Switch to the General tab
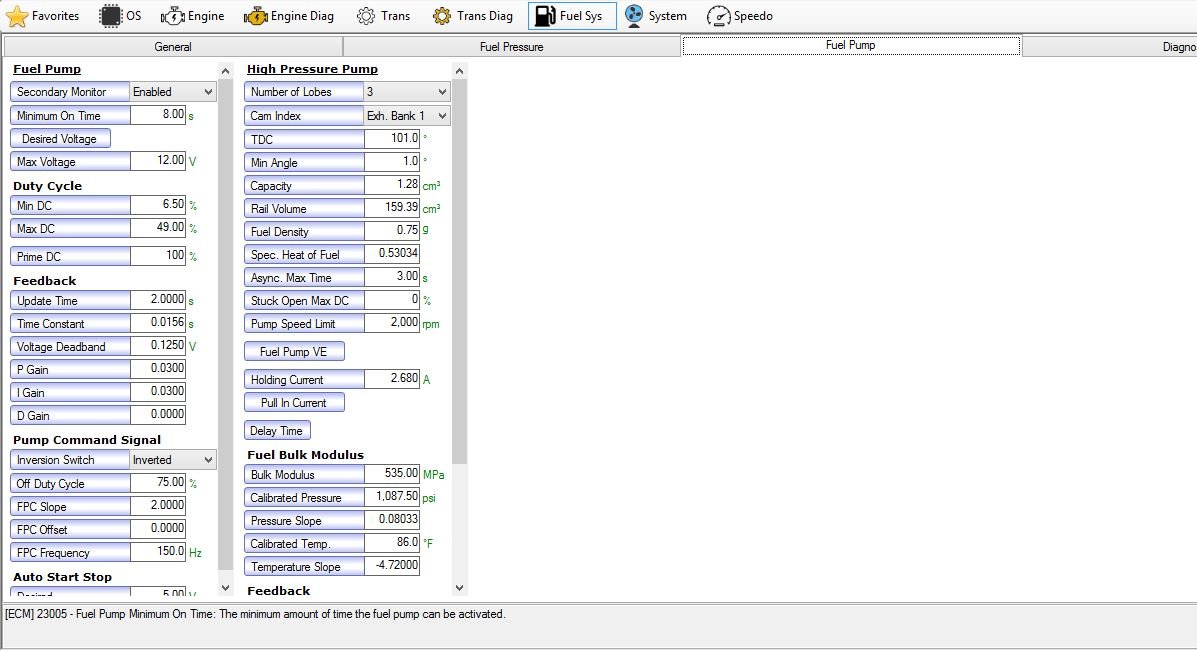The height and width of the screenshot is (651, 1197). 173,47
